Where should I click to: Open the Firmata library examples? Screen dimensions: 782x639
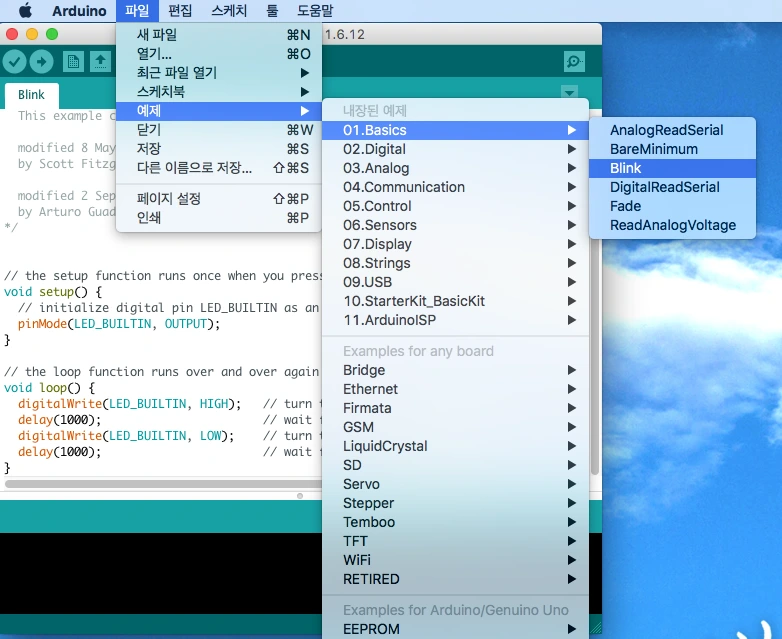(456, 408)
